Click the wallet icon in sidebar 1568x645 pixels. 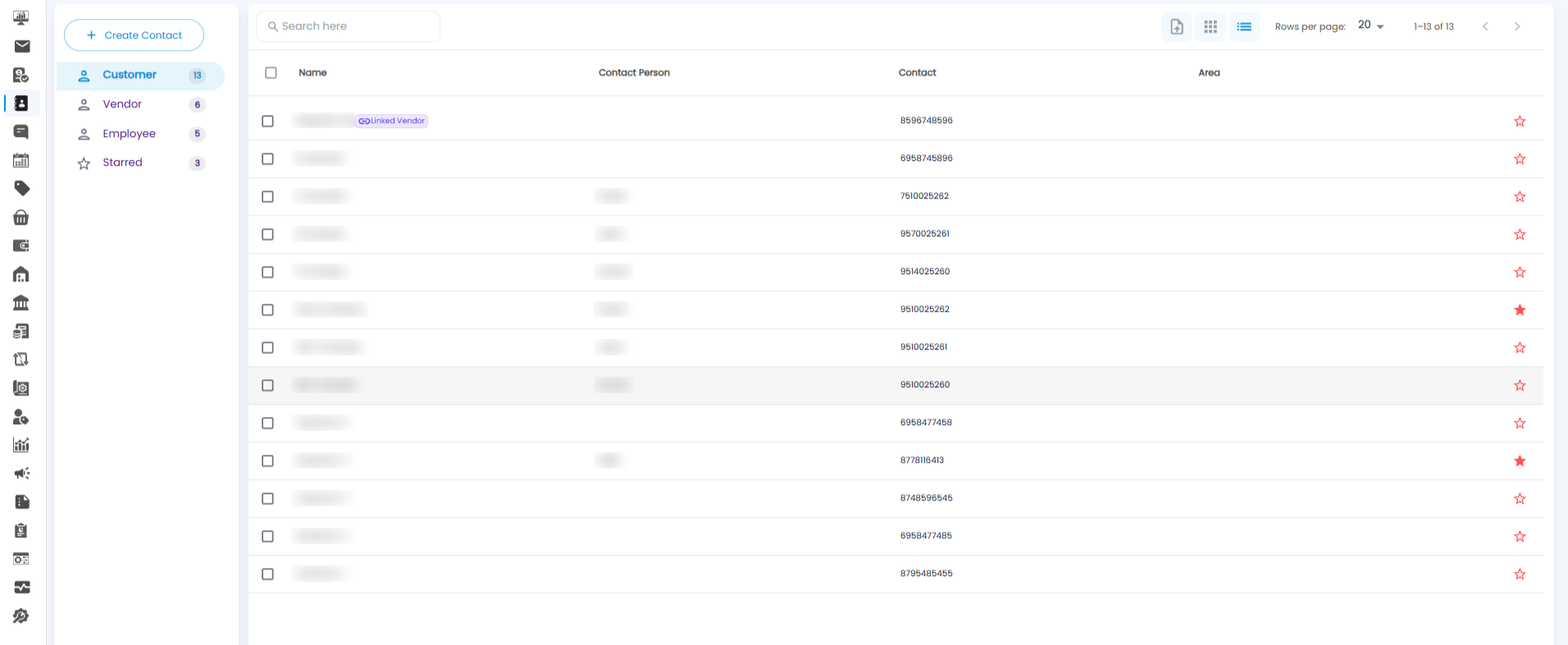(21, 245)
